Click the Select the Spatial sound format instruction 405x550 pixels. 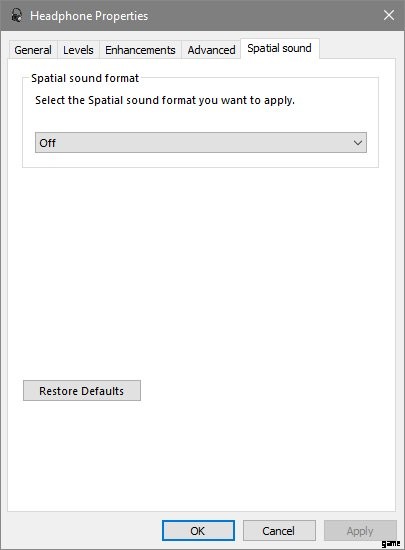click(165, 100)
